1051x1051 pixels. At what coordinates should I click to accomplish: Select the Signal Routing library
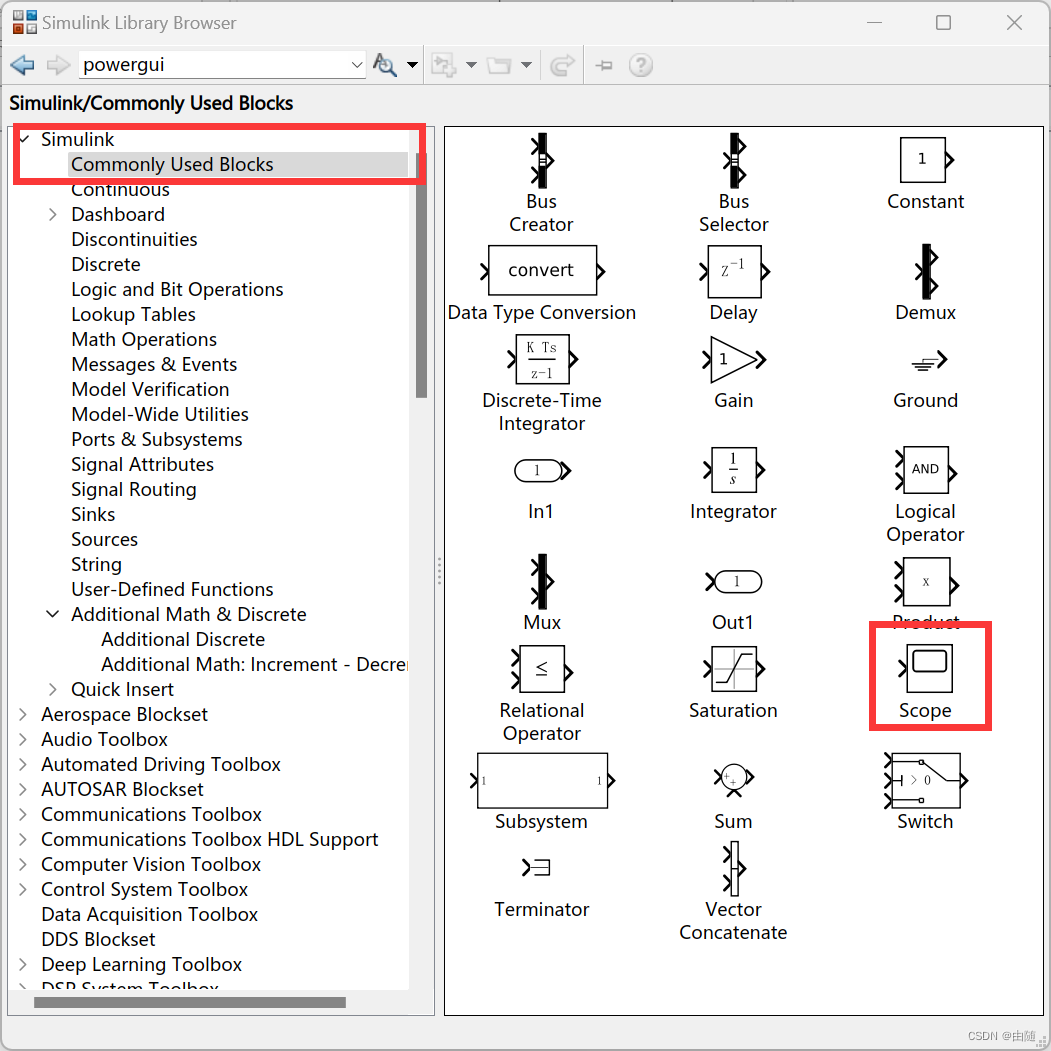(134, 489)
